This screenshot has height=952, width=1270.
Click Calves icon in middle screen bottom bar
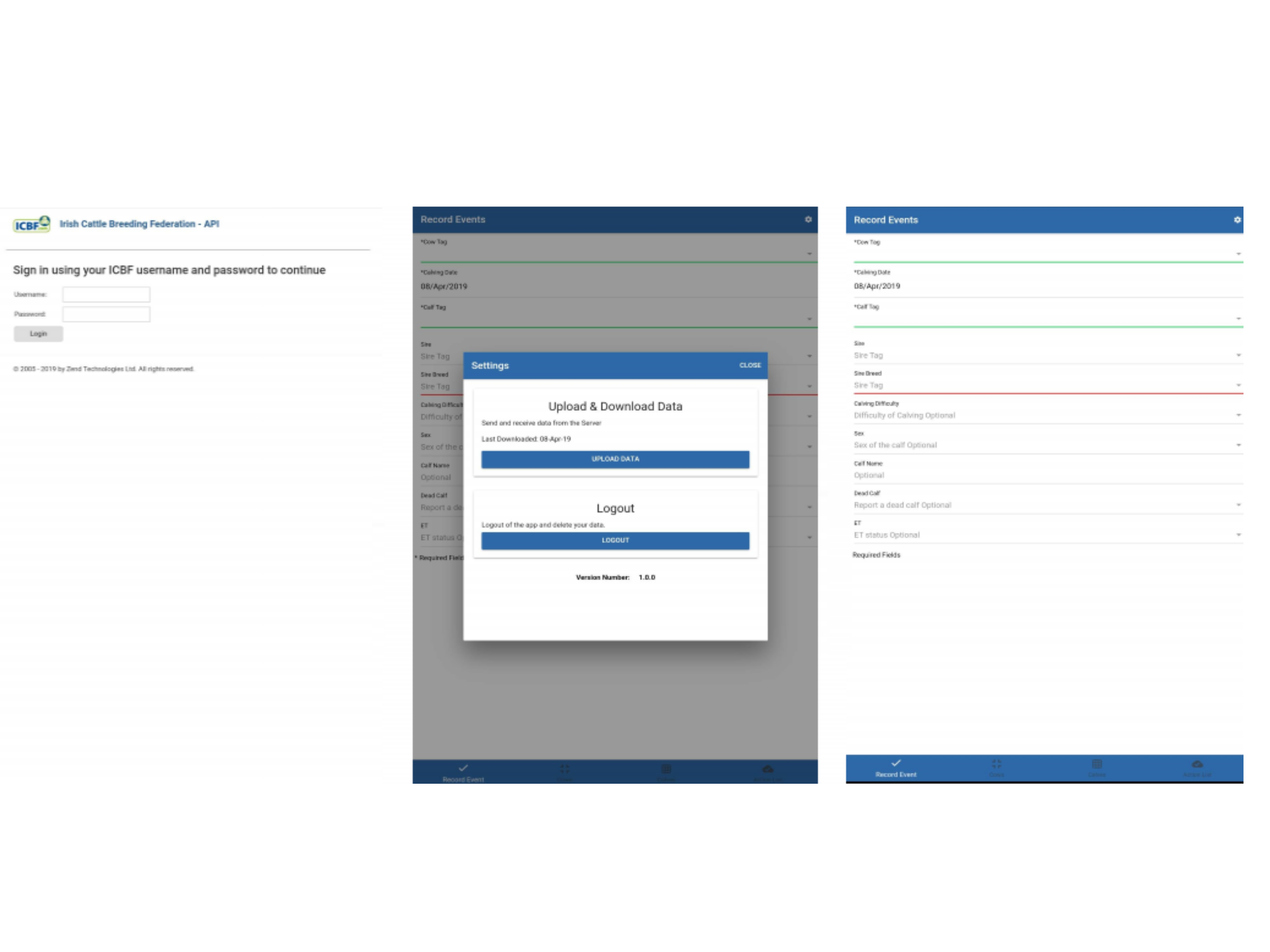[666, 769]
